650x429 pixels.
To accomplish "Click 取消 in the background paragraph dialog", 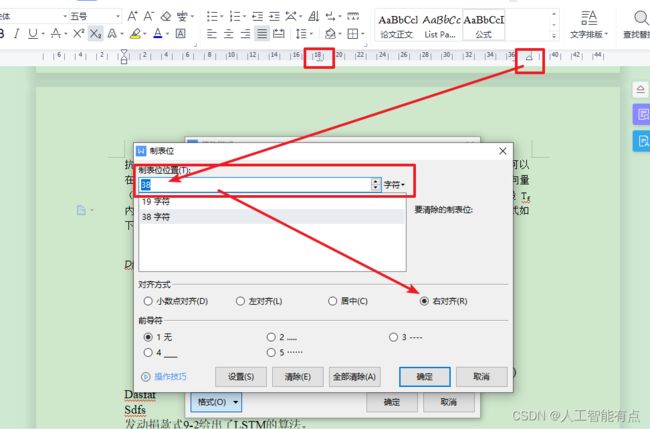I will coord(449,402).
